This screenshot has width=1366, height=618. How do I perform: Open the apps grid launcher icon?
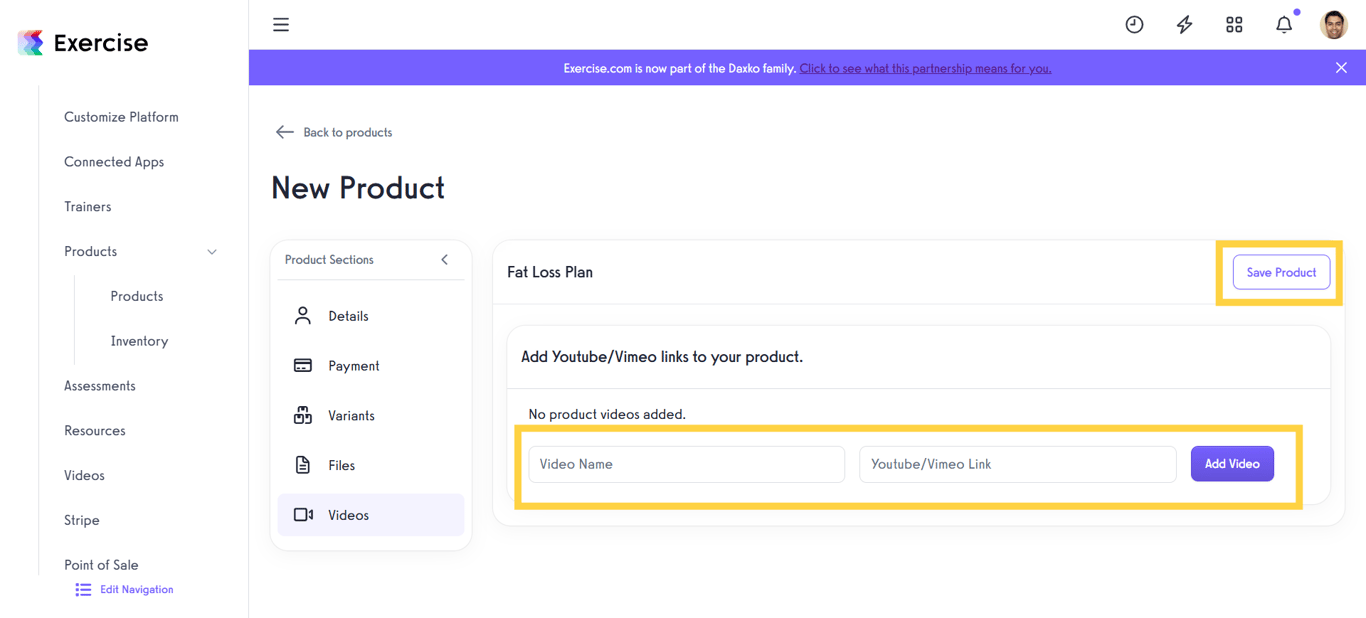[x=1234, y=24]
